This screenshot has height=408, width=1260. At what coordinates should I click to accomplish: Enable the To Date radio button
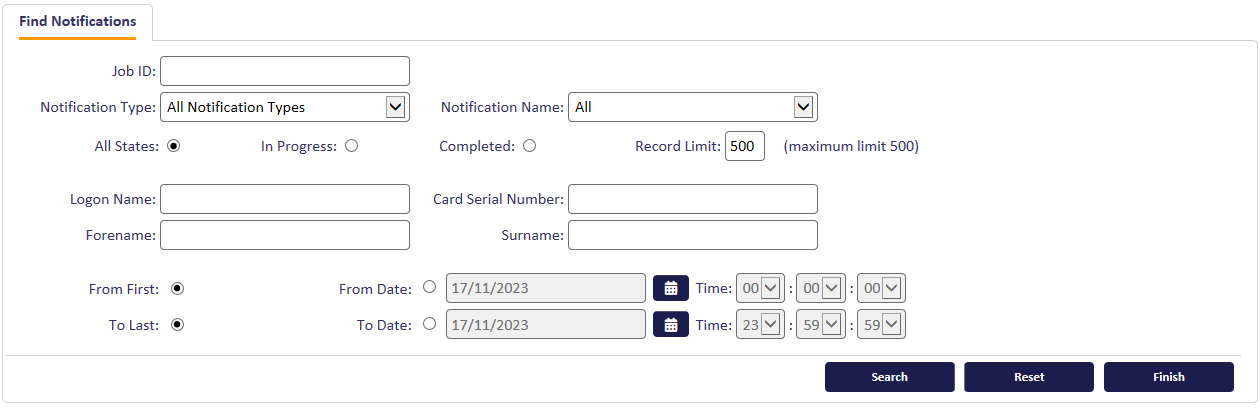[430, 323]
